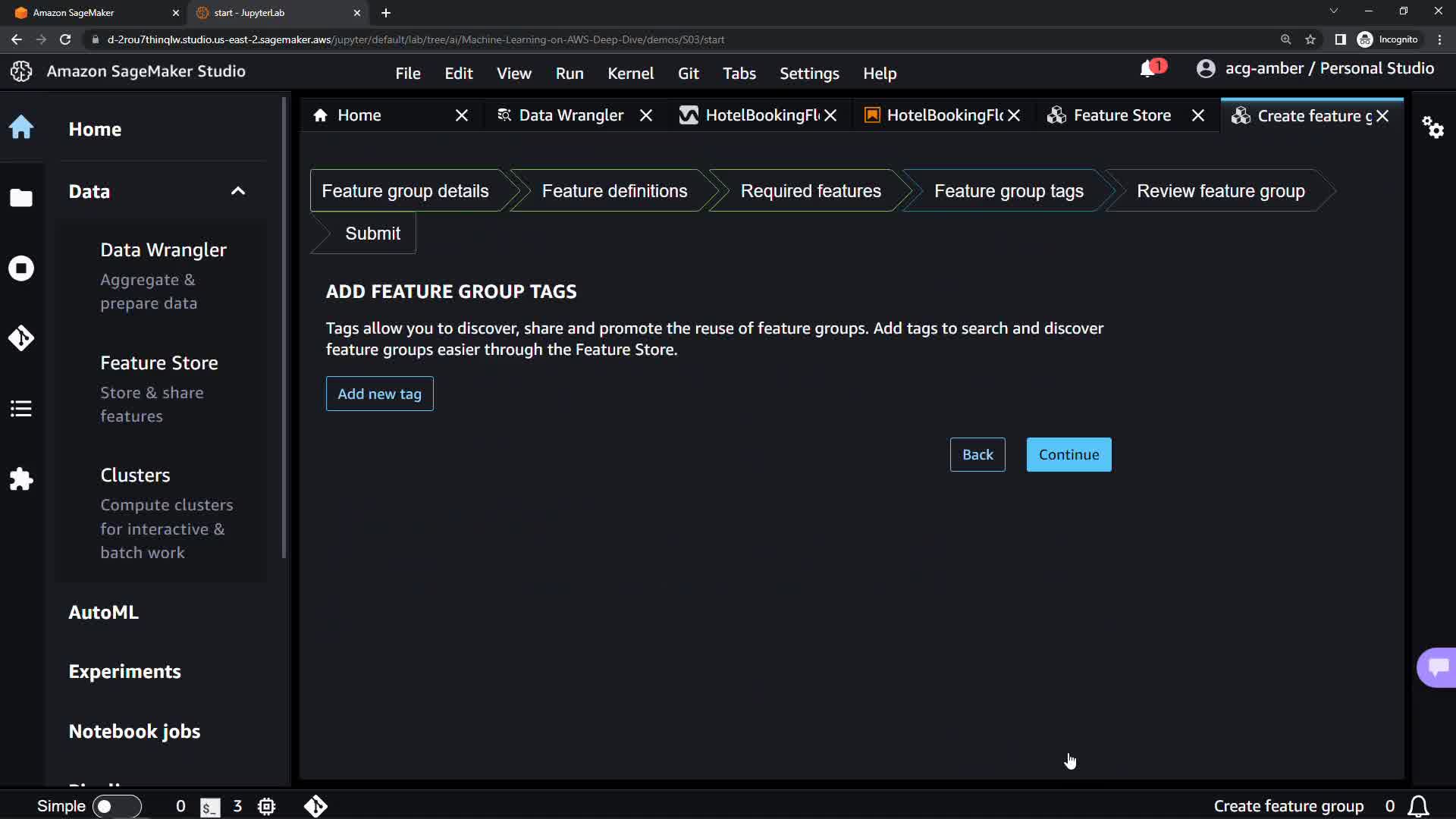Open the Extensions puzzle piece icon
The height and width of the screenshot is (819, 1456).
[x=21, y=479]
